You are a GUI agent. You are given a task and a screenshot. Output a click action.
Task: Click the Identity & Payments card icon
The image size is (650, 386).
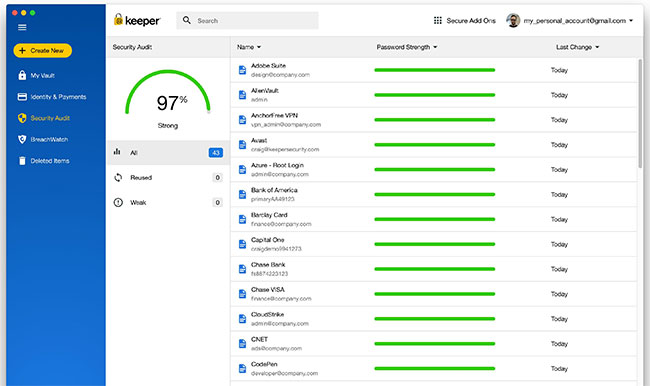click(x=22, y=97)
